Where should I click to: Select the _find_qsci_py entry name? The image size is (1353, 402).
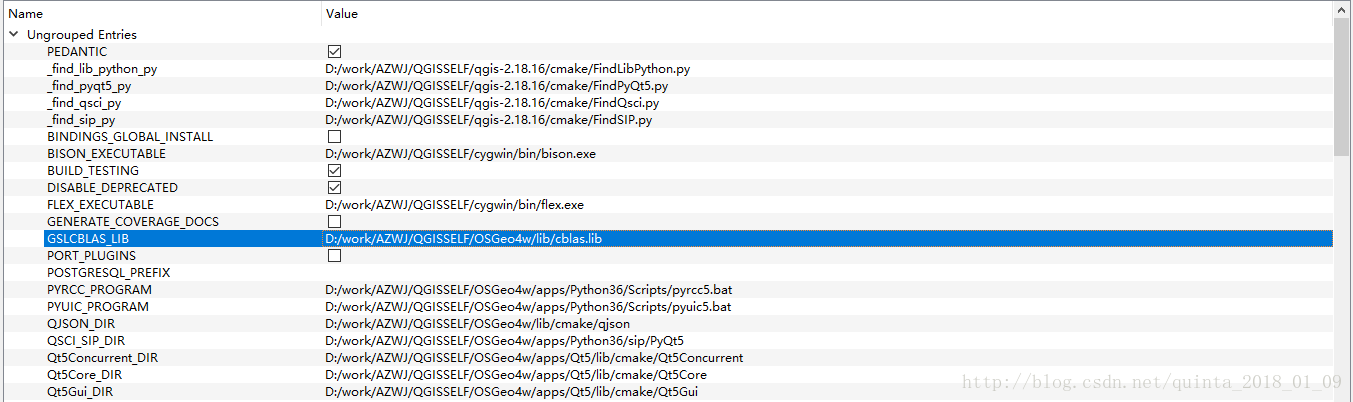click(x=84, y=103)
